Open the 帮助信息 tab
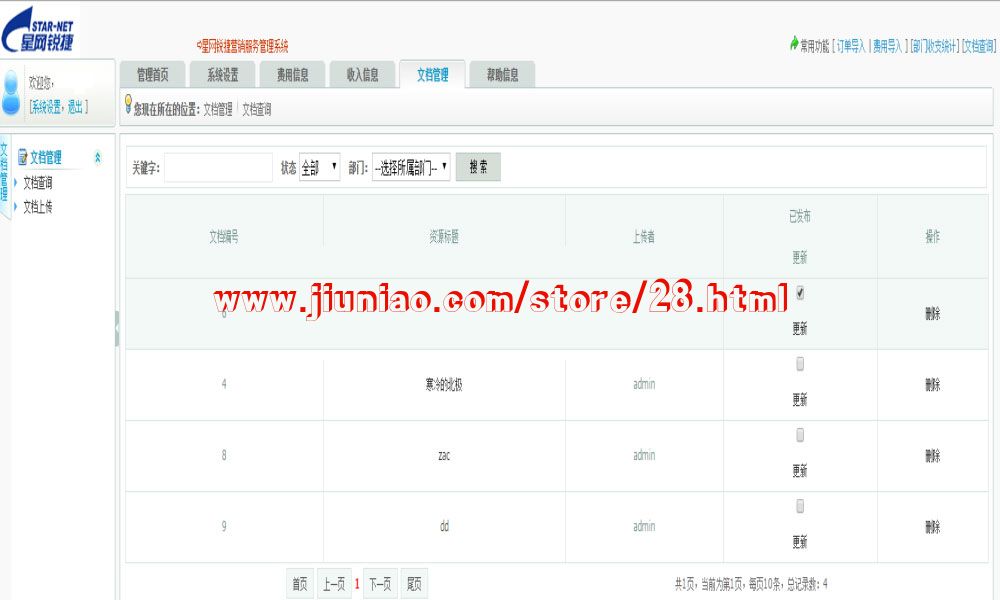Screen dimensions: 1000x600 tap(503, 75)
